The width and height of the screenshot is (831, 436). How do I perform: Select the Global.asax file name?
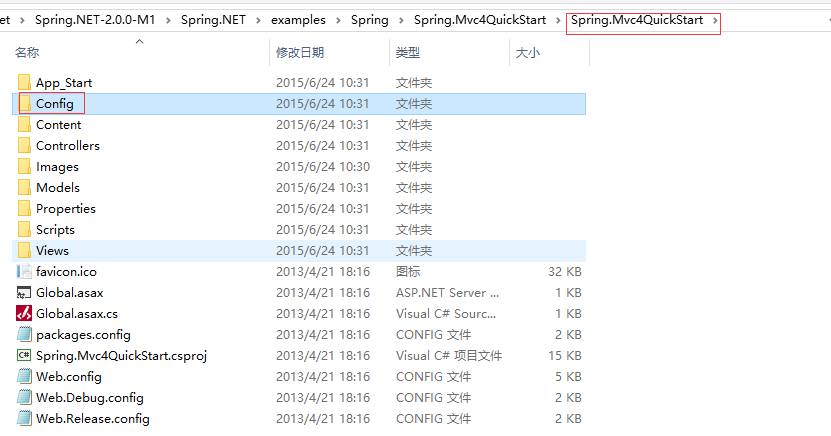pos(69,292)
